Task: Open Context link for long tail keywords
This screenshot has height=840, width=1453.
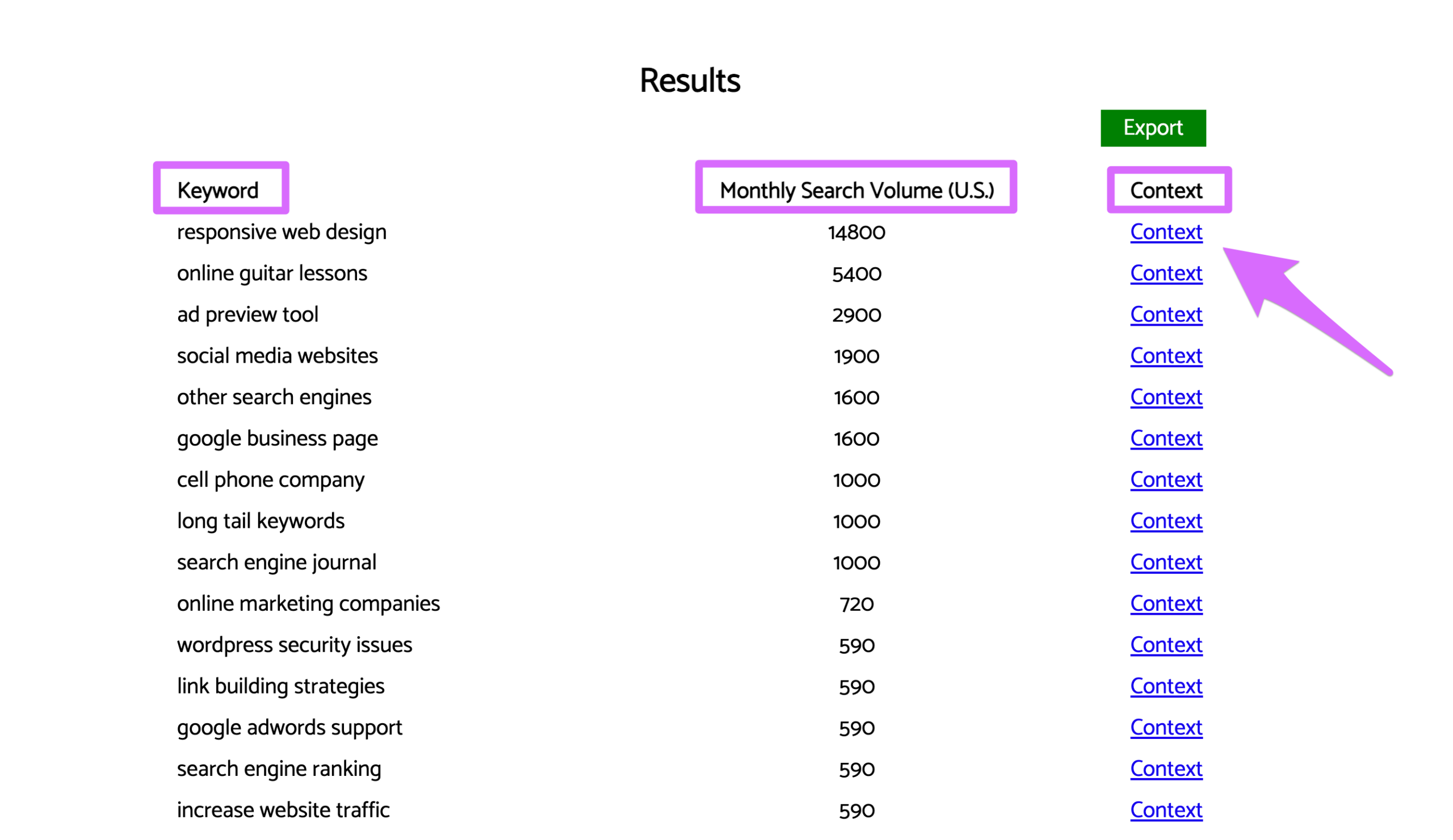Action: pyautogui.click(x=1166, y=520)
